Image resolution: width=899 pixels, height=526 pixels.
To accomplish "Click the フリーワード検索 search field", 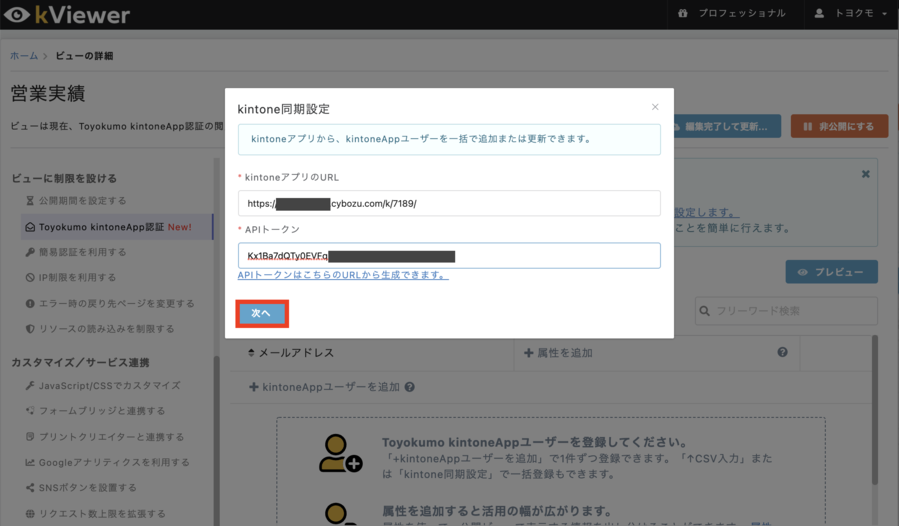I will tap(786, 311).
